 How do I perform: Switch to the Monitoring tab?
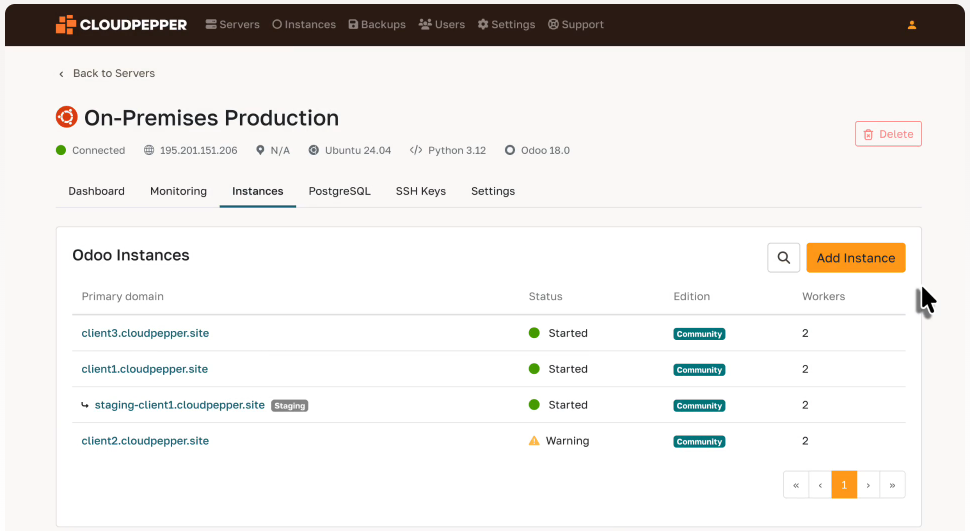[x=178, y=191]
